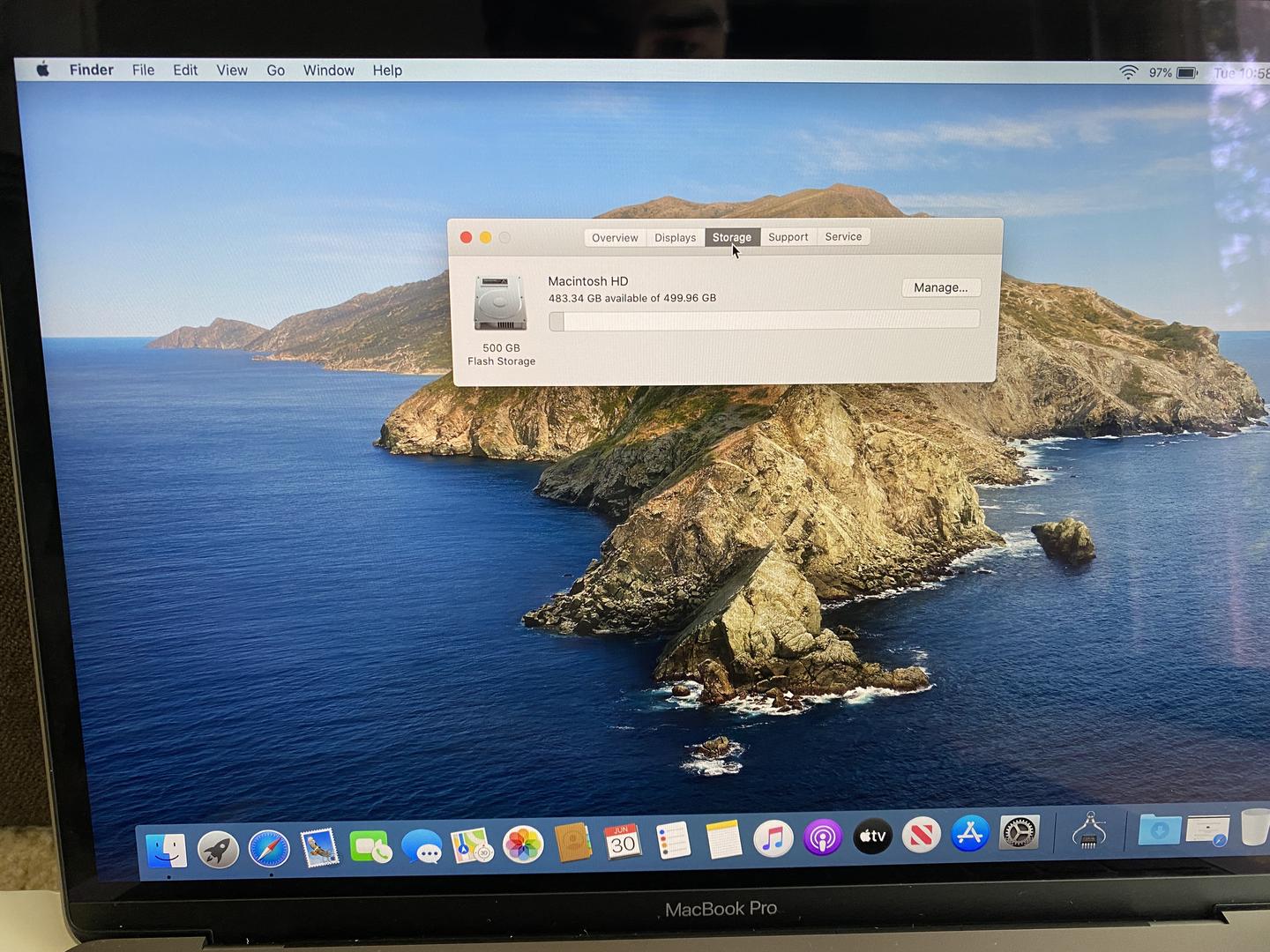Open Apple TV app in Dock
Image resolution: width=1270 pixels, height=952 pixels.
pyautogui.click(x=872, y=835)
